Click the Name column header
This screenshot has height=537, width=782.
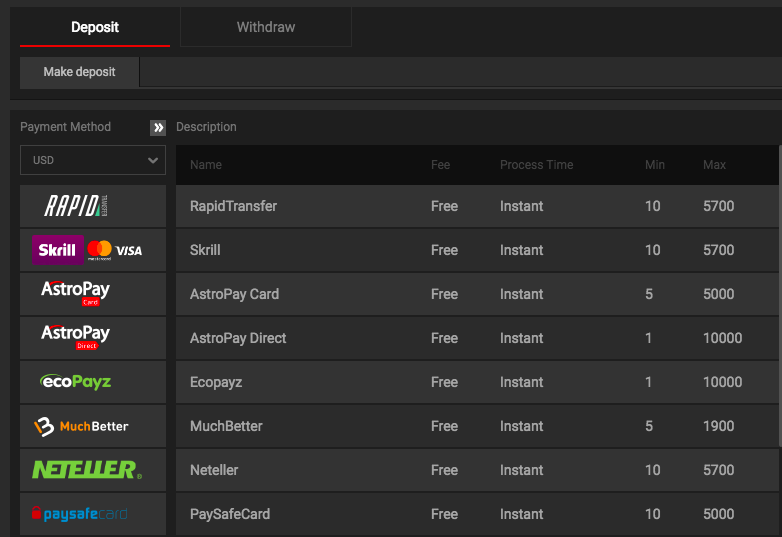(205, 165)
